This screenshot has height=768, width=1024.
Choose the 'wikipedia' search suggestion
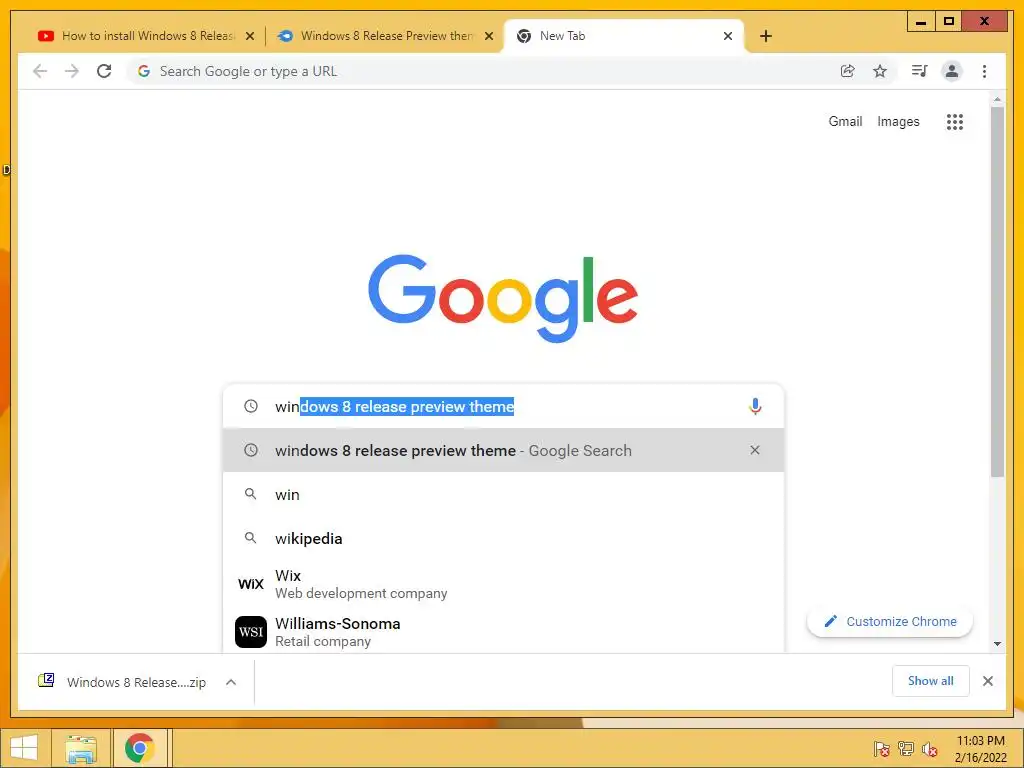pyautogui.click(x=503, y=538)
